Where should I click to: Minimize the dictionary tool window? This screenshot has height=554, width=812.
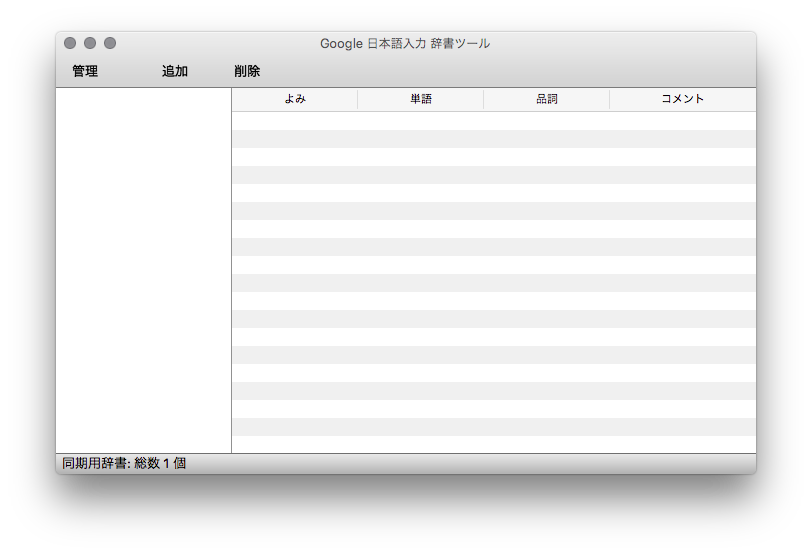tap(90, 43)
